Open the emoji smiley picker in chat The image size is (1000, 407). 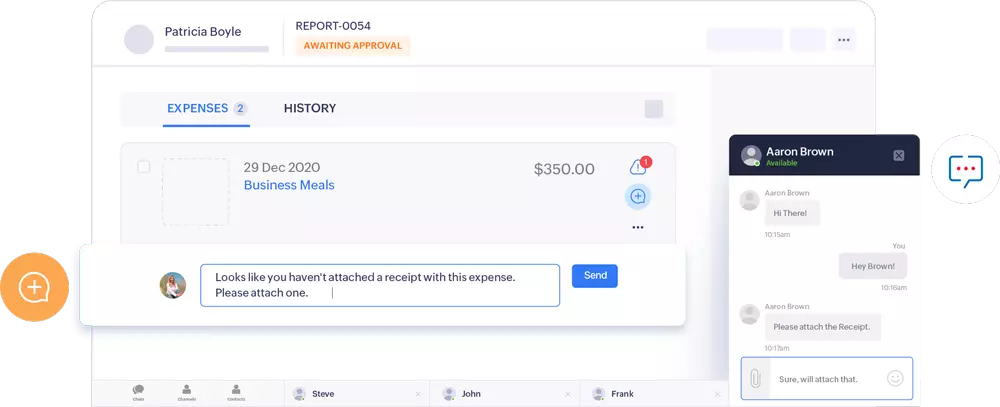(895, 378)
